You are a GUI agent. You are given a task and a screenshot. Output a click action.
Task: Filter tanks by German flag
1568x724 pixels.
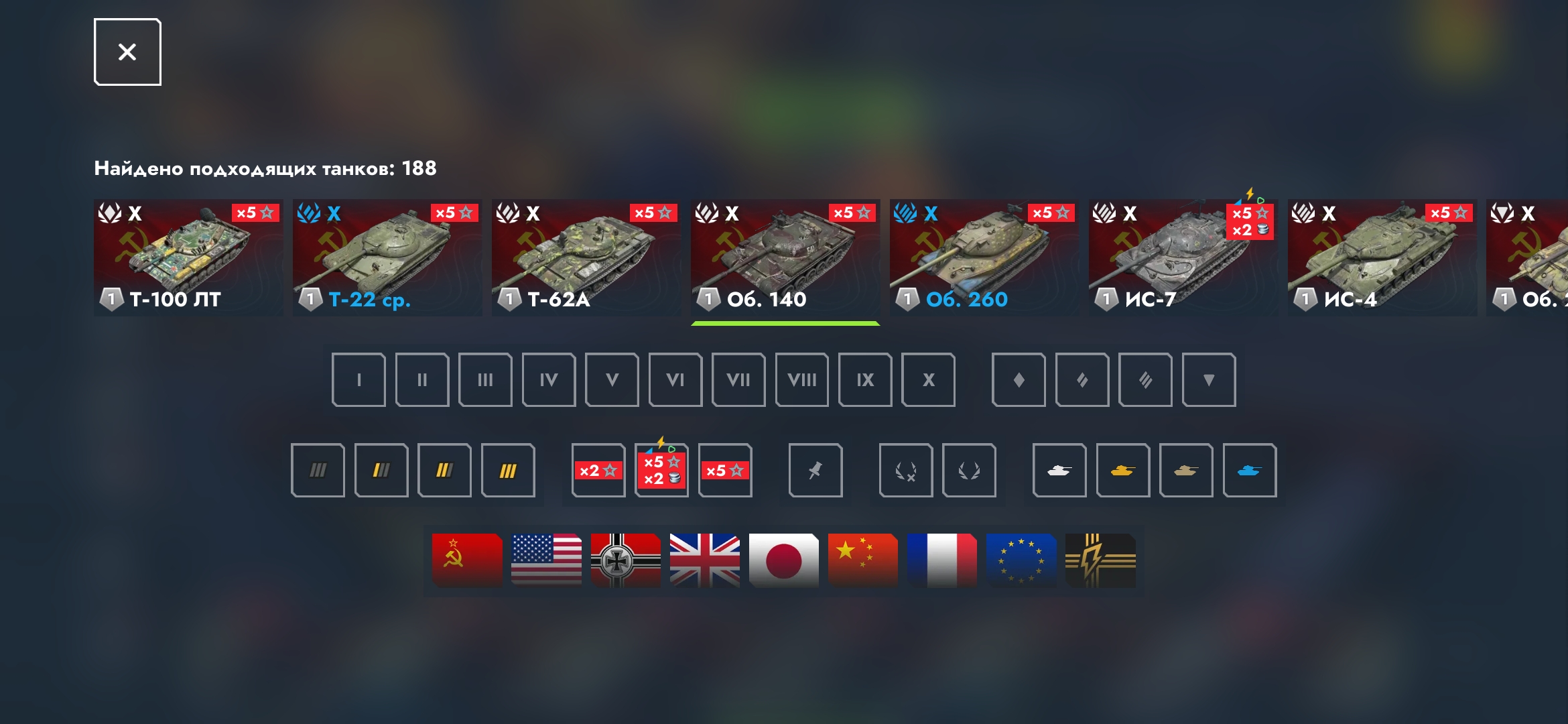625,560
